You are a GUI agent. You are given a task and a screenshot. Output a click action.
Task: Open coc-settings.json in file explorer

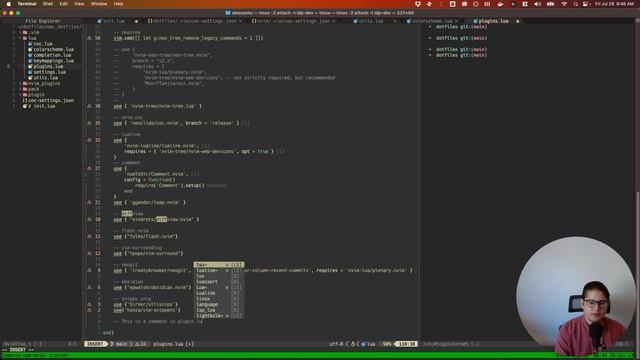[x=51, y=100]
